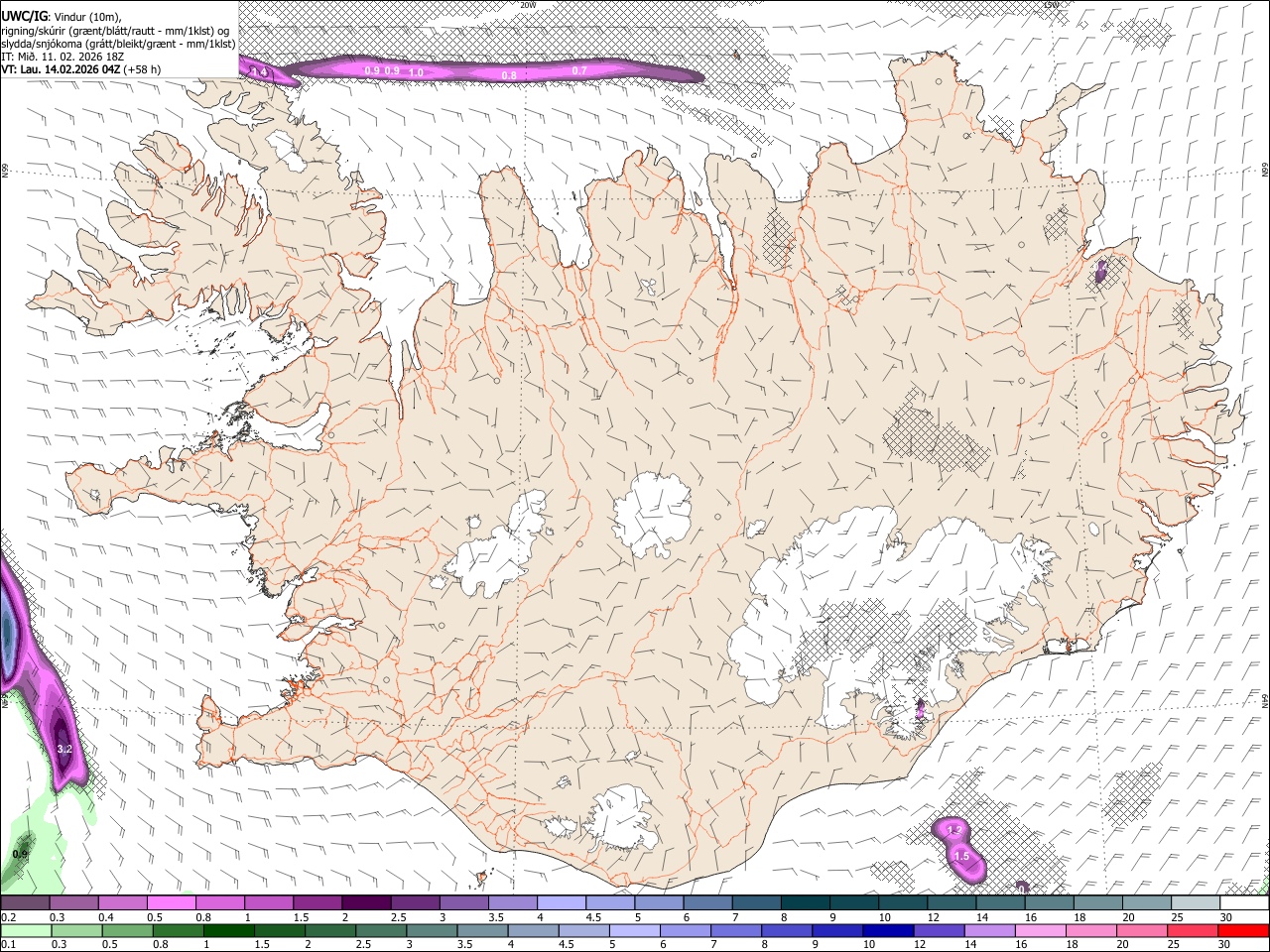Click the "2.5" label in the top legend row

(398, 917)
